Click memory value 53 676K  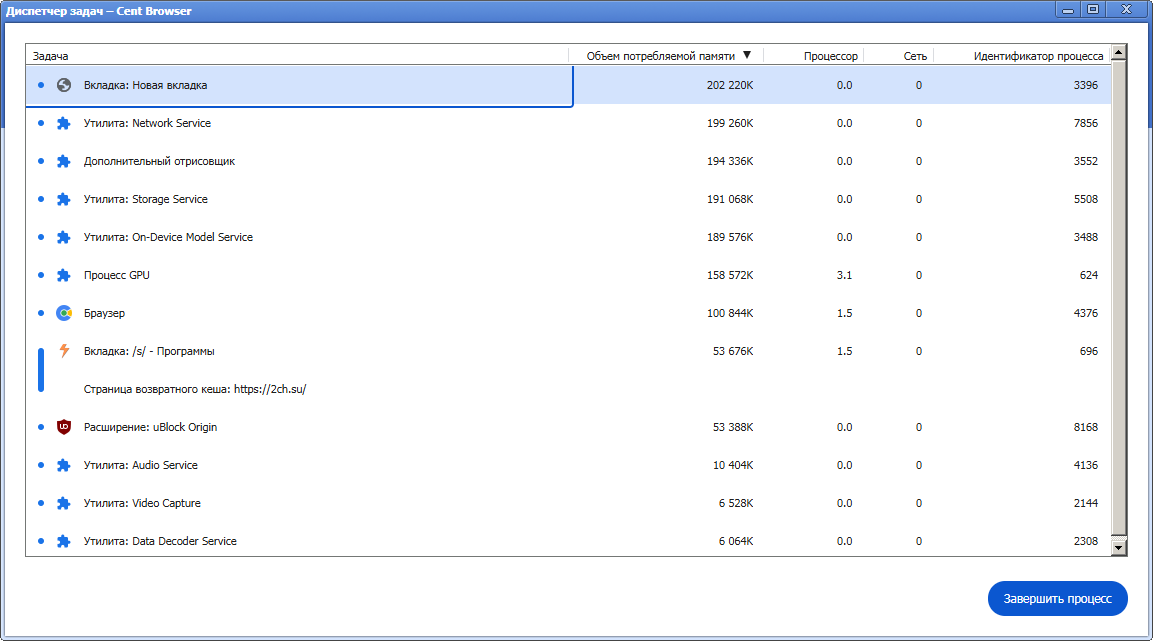pyautogui.click(x=732, y=351)
